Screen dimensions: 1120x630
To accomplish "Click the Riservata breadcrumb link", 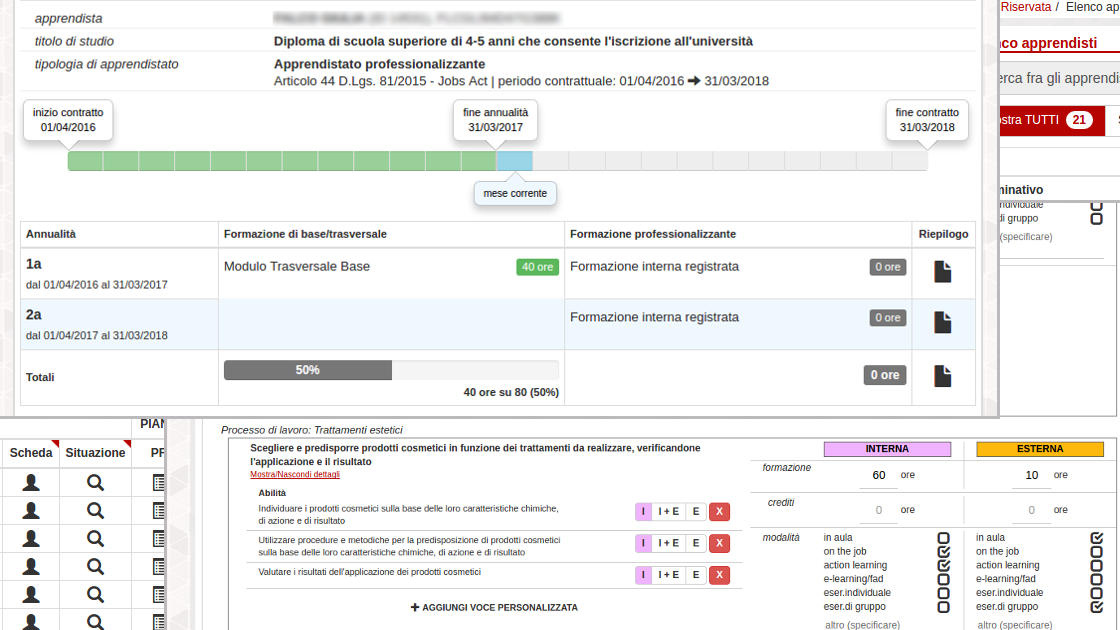I will pyautogui.click(x=1025, y=7).
